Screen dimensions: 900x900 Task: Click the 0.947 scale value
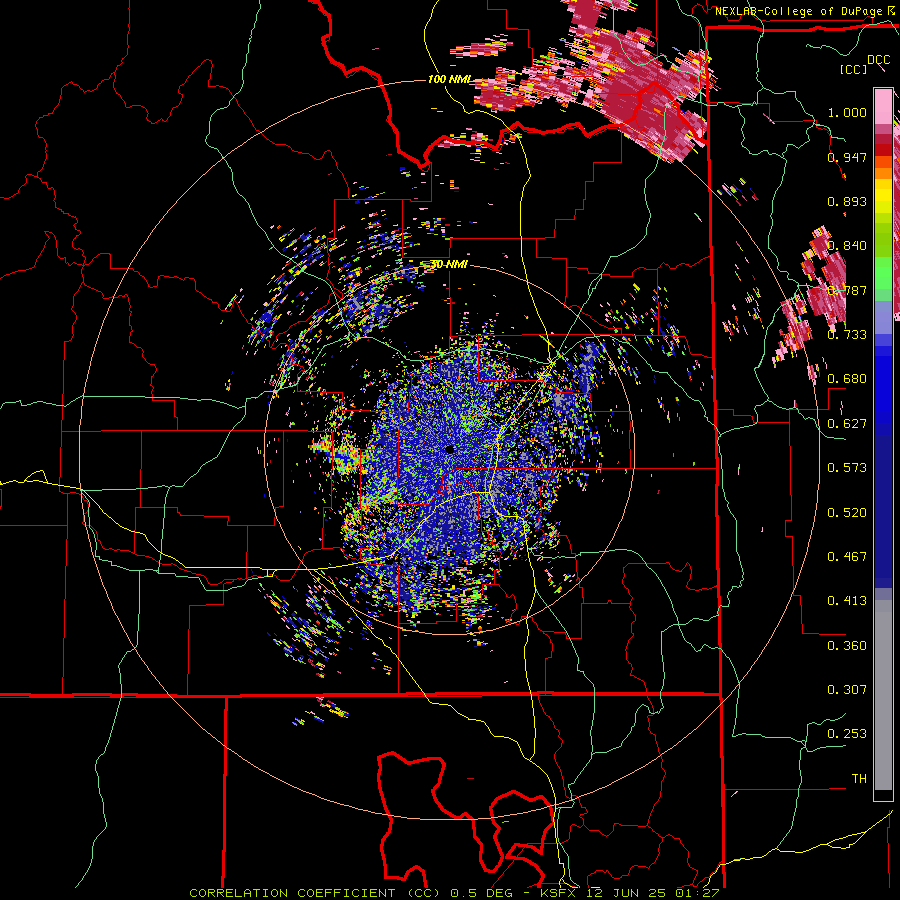click(x=847, y=157)
